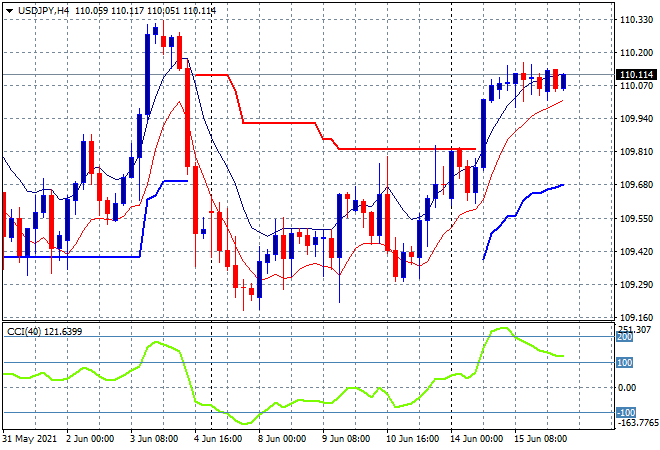This screenshot has height=450, width=660.
Task: Click the 109.160 price axis label
Action: pos(636,318)
